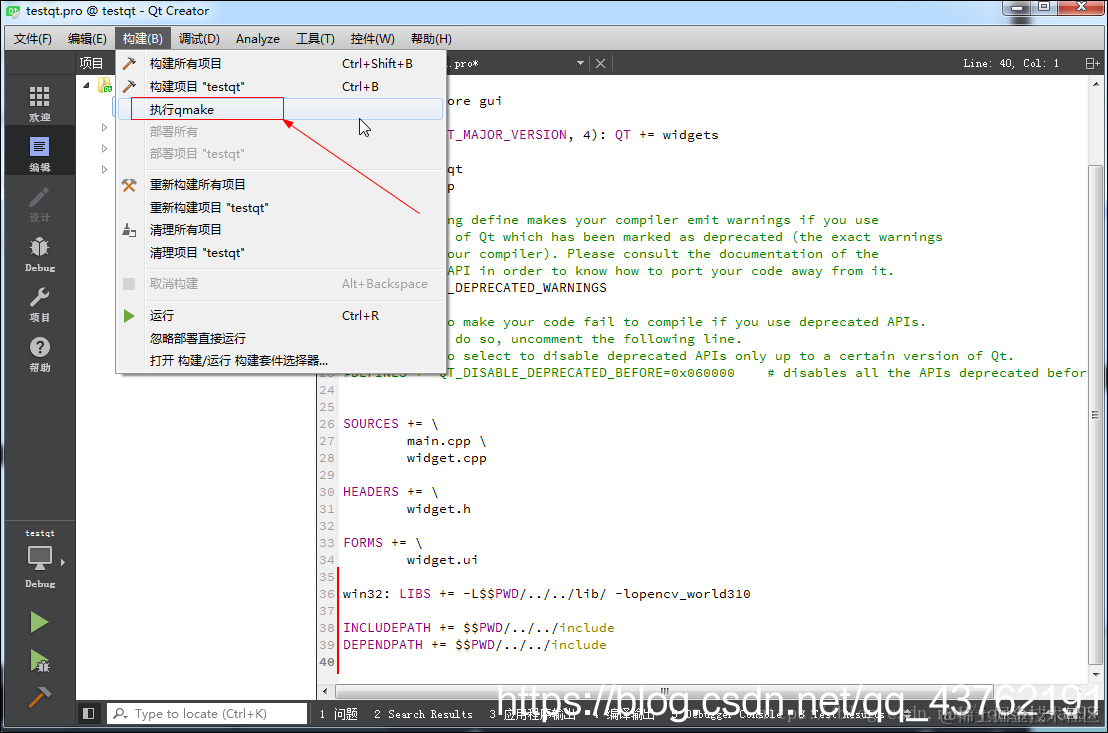Image resolution: width=1108 pixels, height=733 pixels.
Task: Expand the third collapsed tree child
Action: point(104,169)
